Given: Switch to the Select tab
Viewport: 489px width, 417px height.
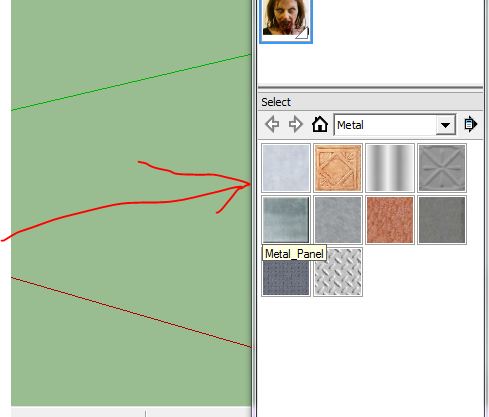Looking at the screenshot, I should click(276, 102).
